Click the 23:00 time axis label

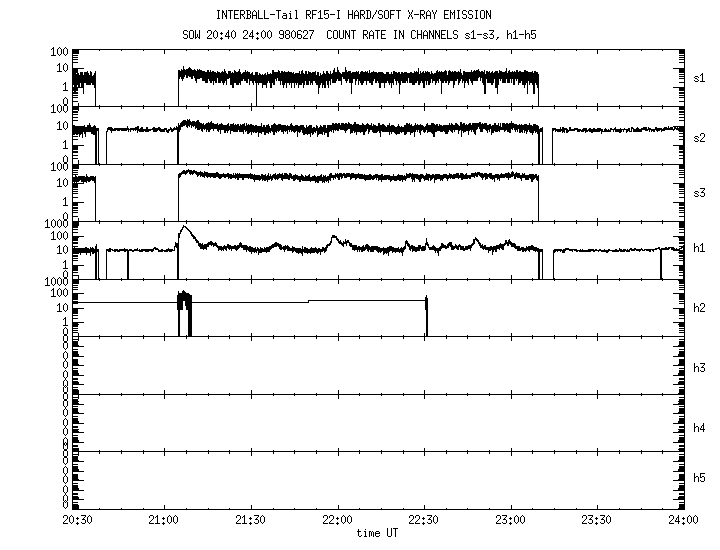(510, 521)
